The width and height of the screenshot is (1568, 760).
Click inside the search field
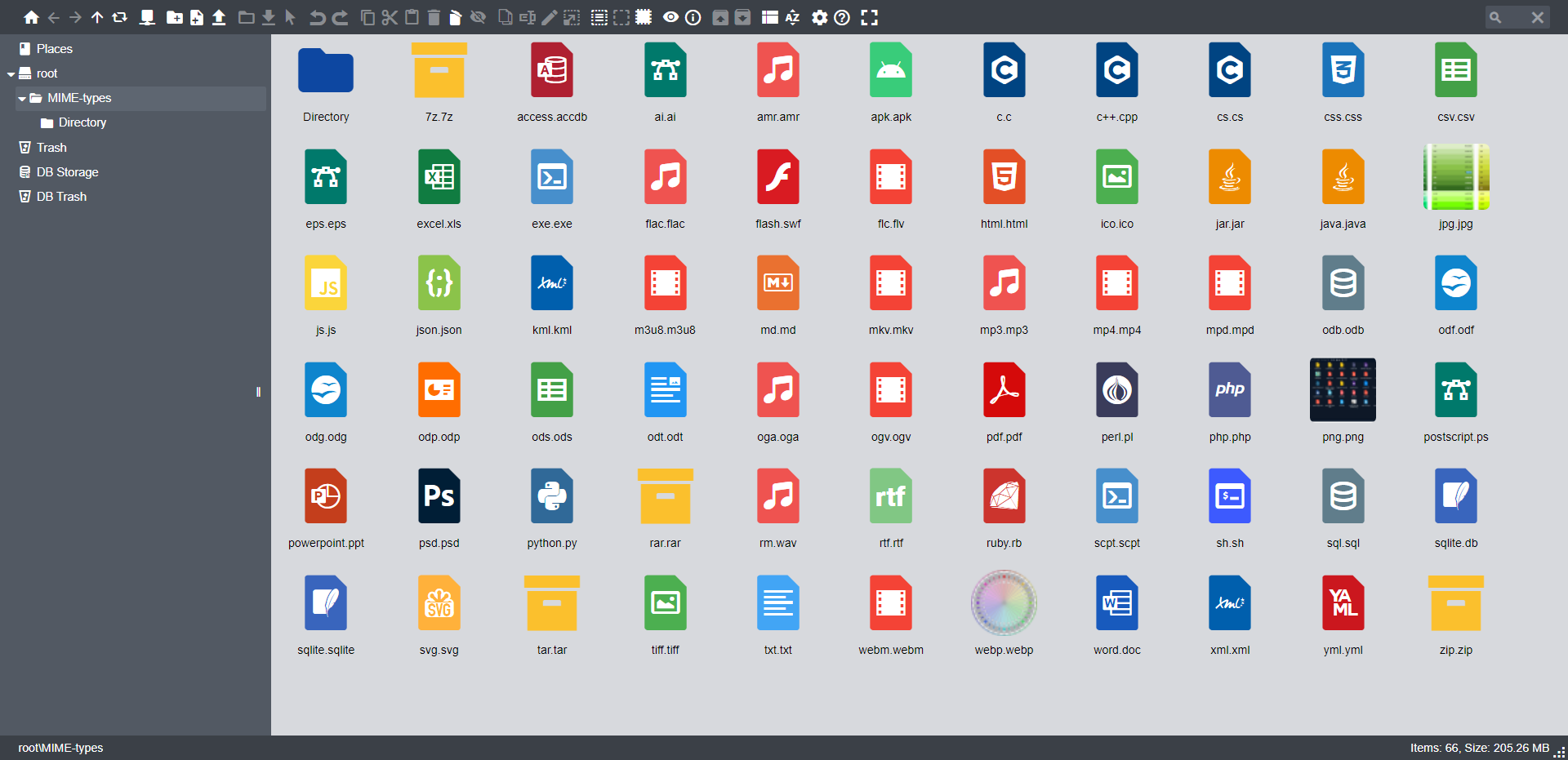click(1516, 17)
